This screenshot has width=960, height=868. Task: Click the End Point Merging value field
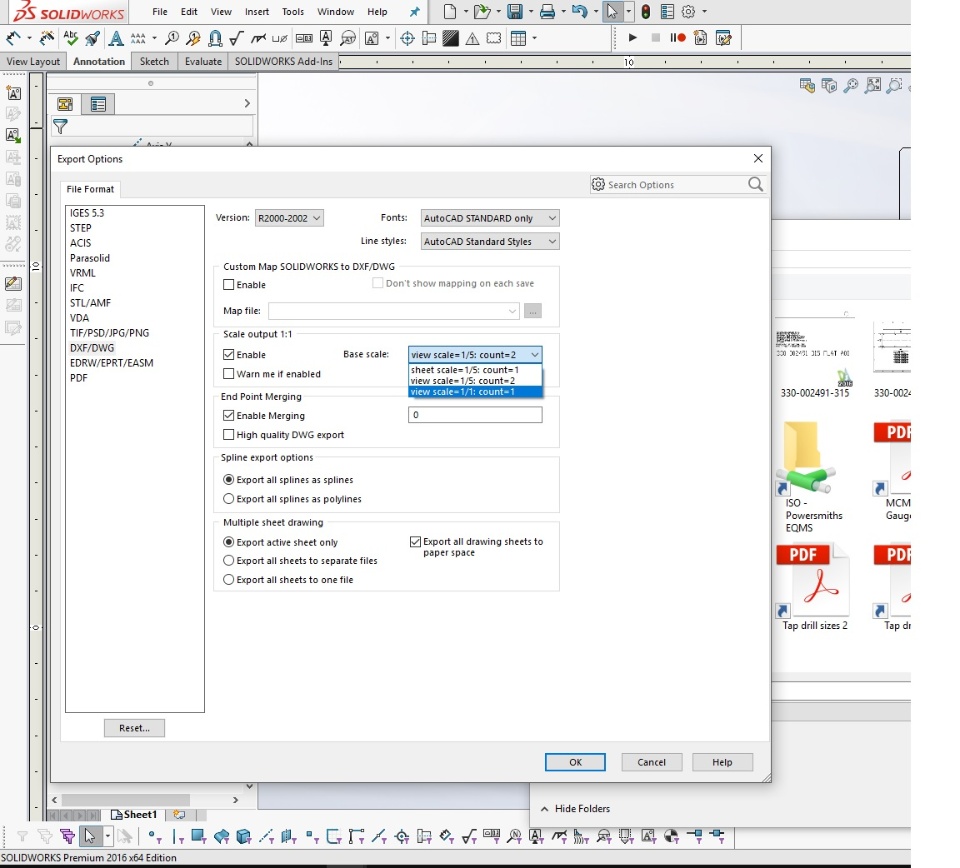[475, 415]
